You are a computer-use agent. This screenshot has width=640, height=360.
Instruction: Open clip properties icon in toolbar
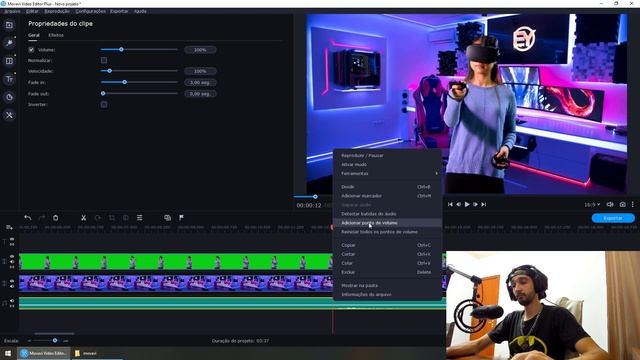point(140,218)
